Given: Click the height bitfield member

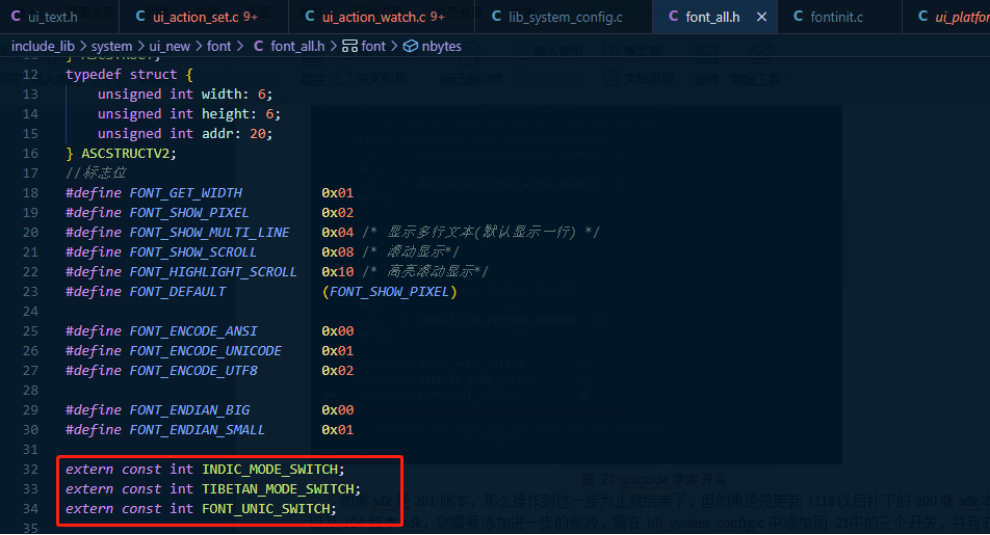Looking at the screenshot, I should click(225, 114).
